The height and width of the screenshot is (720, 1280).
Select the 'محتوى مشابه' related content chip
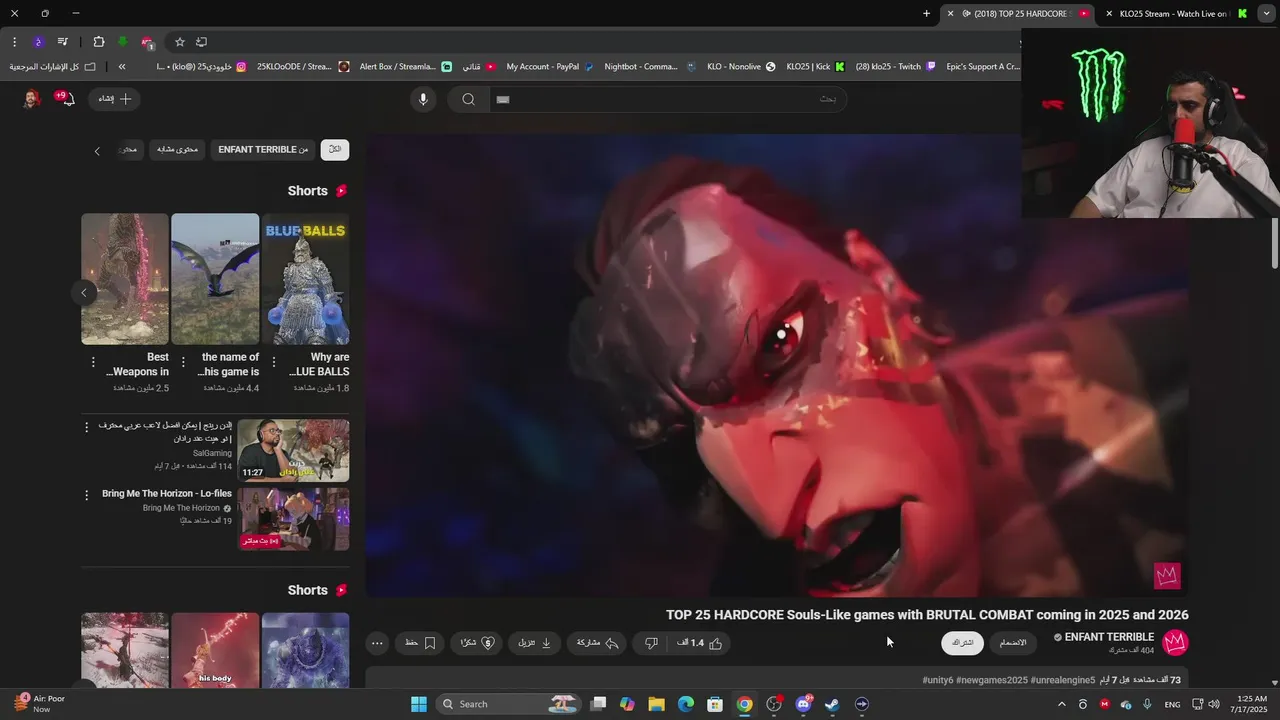pos(177,150)
